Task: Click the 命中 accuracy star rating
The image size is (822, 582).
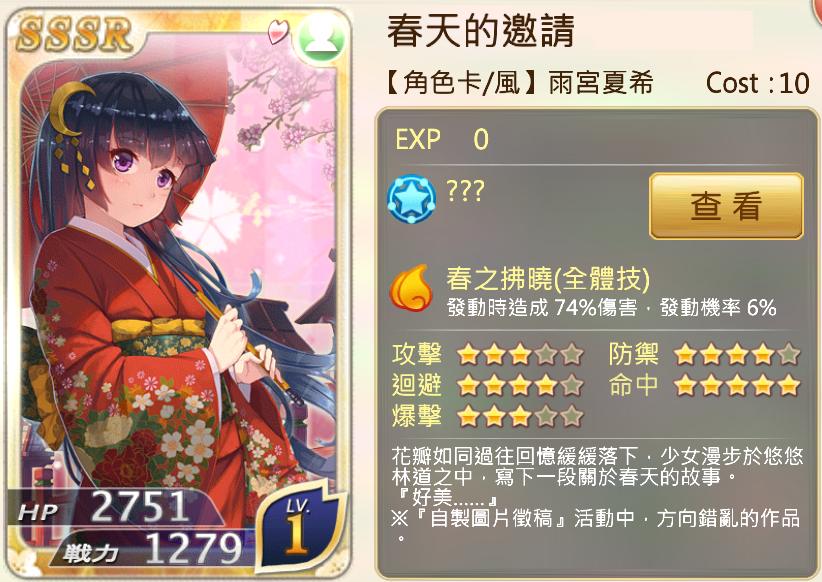Action: tap(737, 386)
